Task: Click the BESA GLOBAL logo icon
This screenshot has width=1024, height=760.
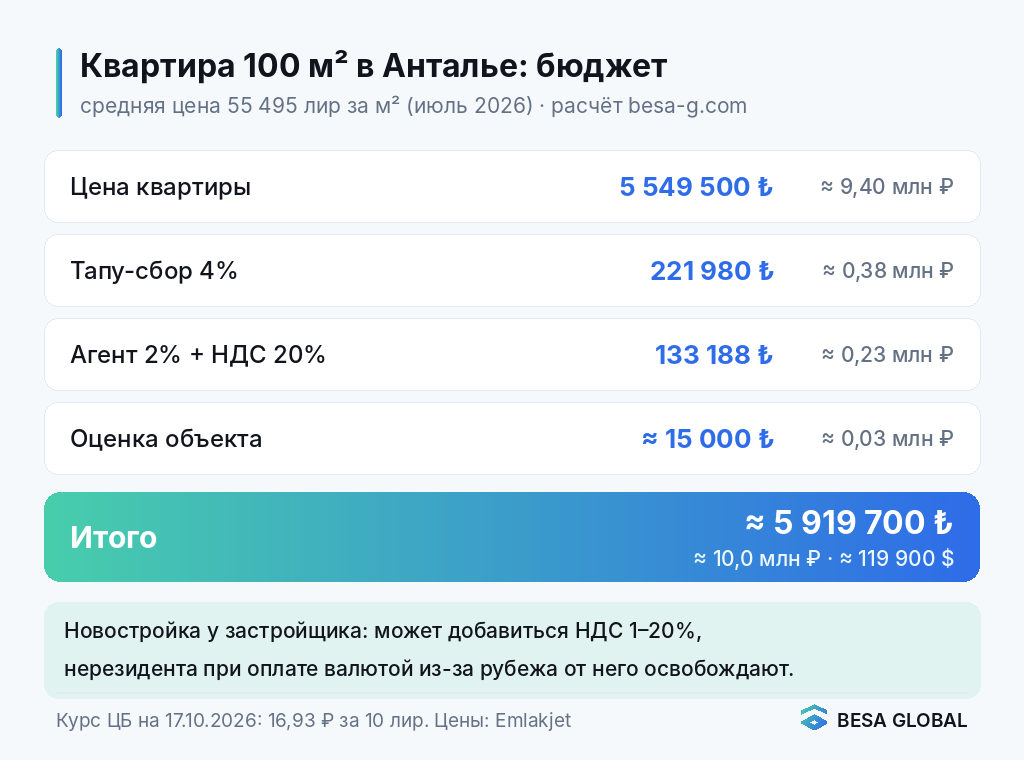Action: (x=814, y=718)
